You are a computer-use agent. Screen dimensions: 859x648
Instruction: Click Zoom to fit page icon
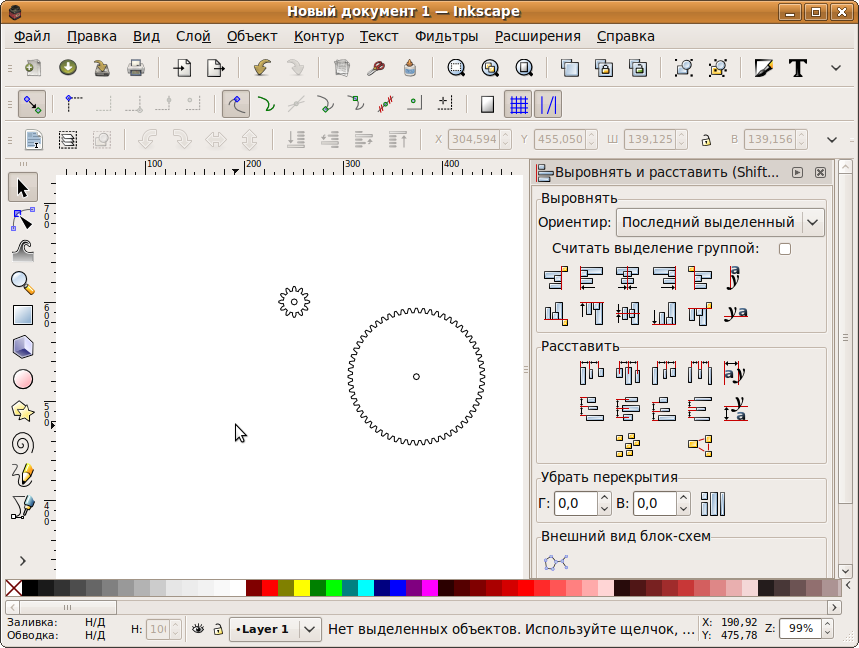click(x=524, y=68)
